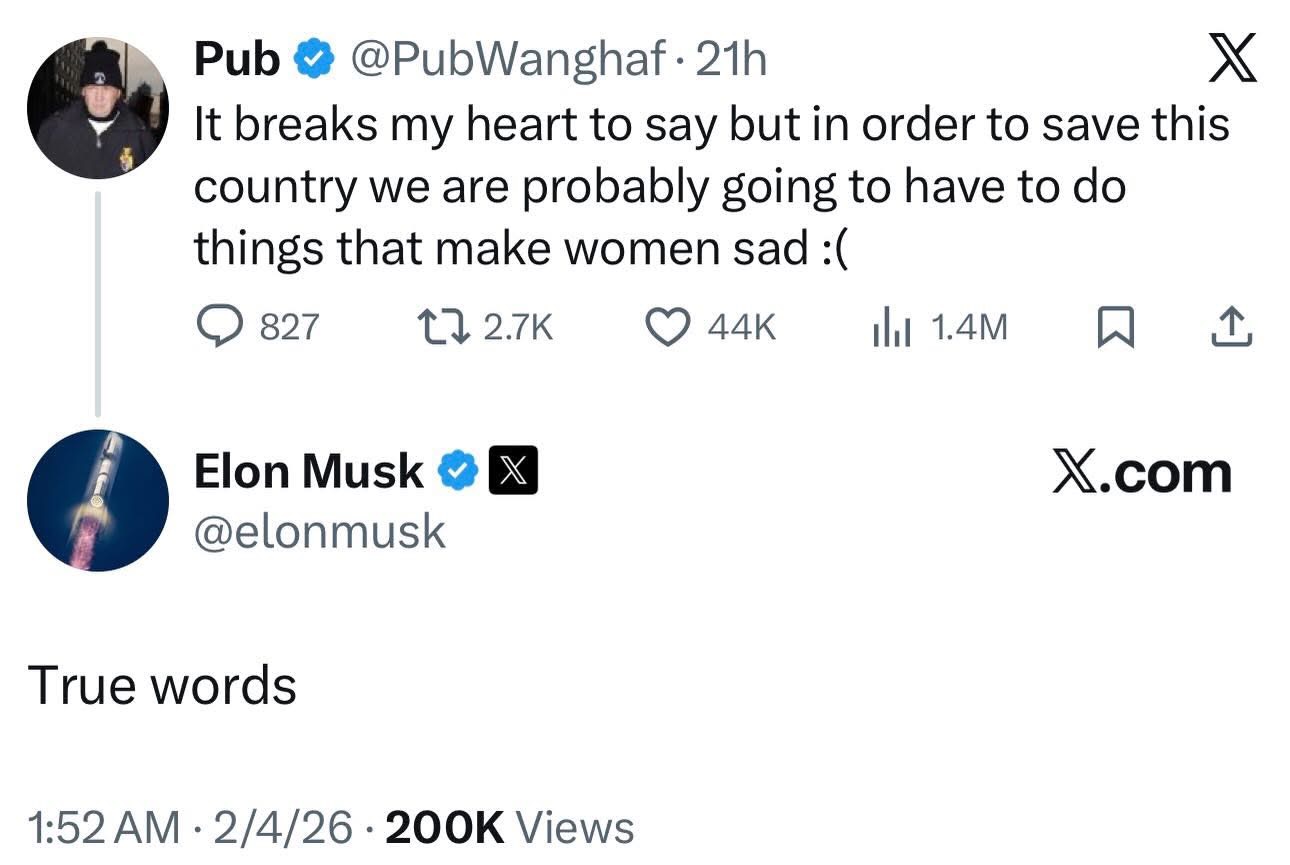
Task: Click the Elon Musk display name
Action: pos(308,471)
